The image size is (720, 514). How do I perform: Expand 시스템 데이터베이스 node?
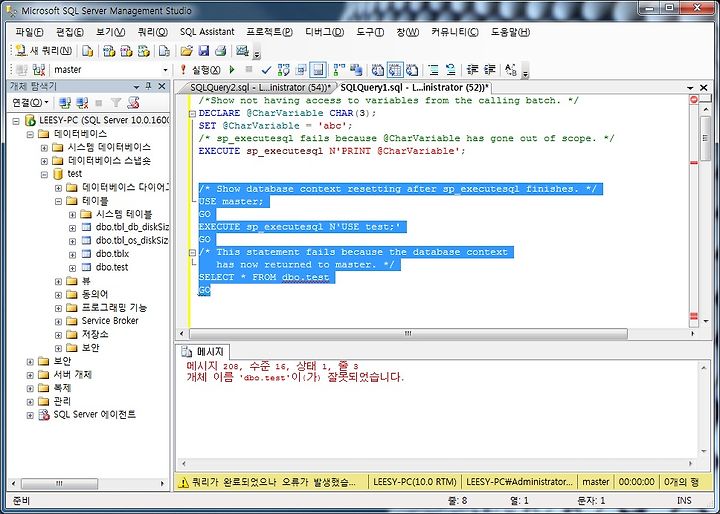tap(44, 148)
